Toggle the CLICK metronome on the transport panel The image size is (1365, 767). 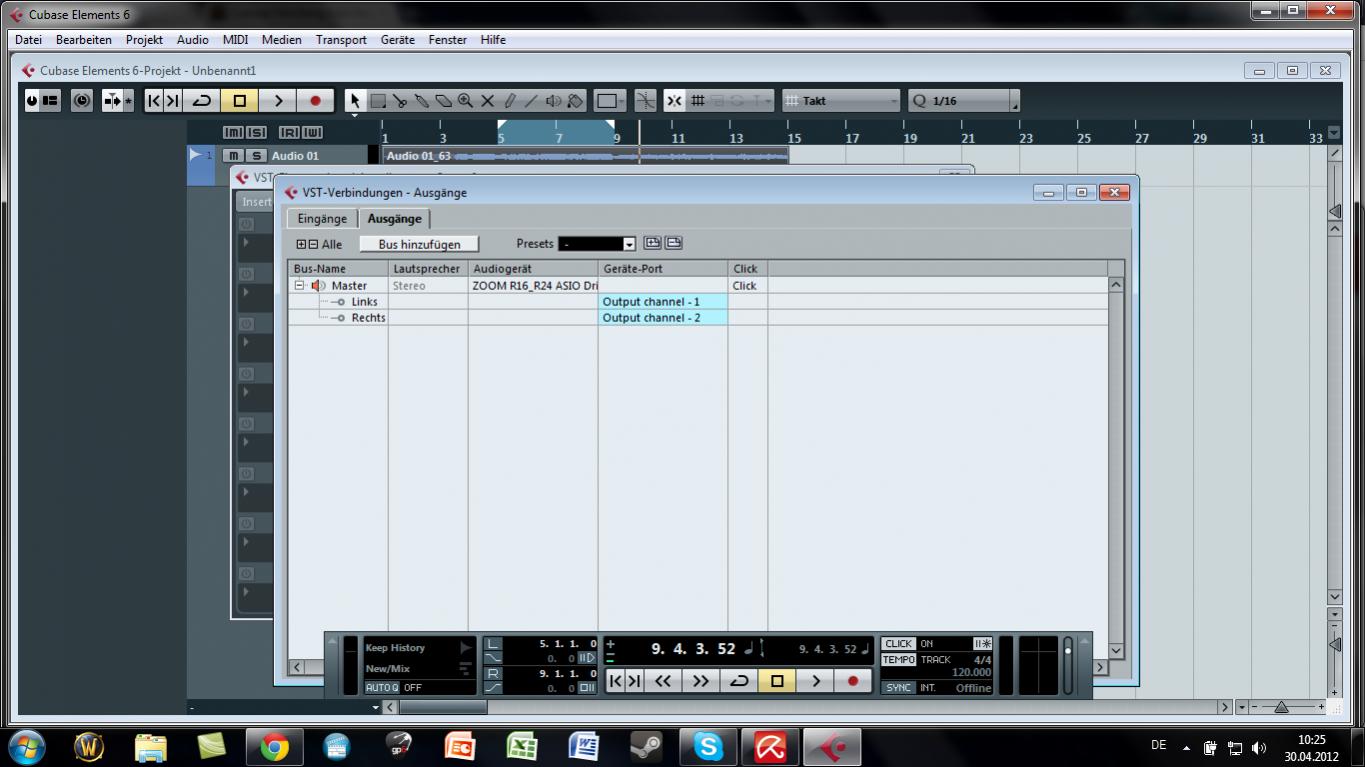pyautogui.click(x=898, y=644)
